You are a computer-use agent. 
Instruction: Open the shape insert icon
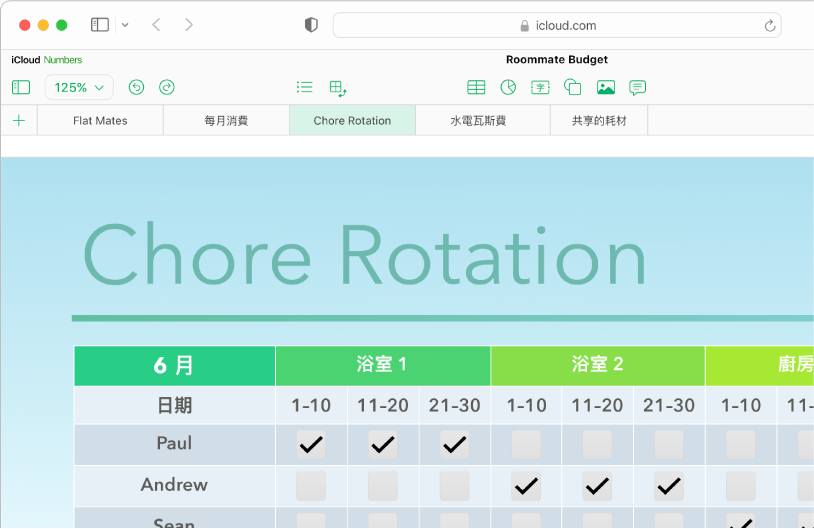[x=573, y=88]
